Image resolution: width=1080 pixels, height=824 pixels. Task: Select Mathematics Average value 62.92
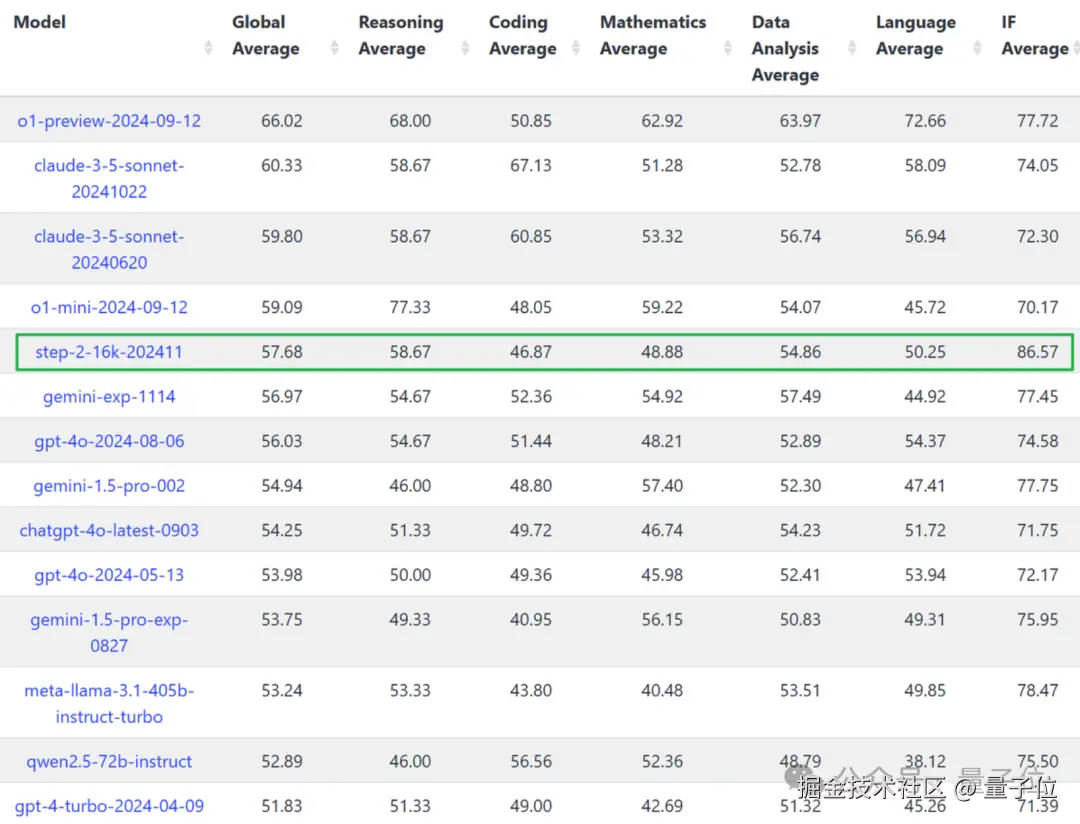pos(662,121)
